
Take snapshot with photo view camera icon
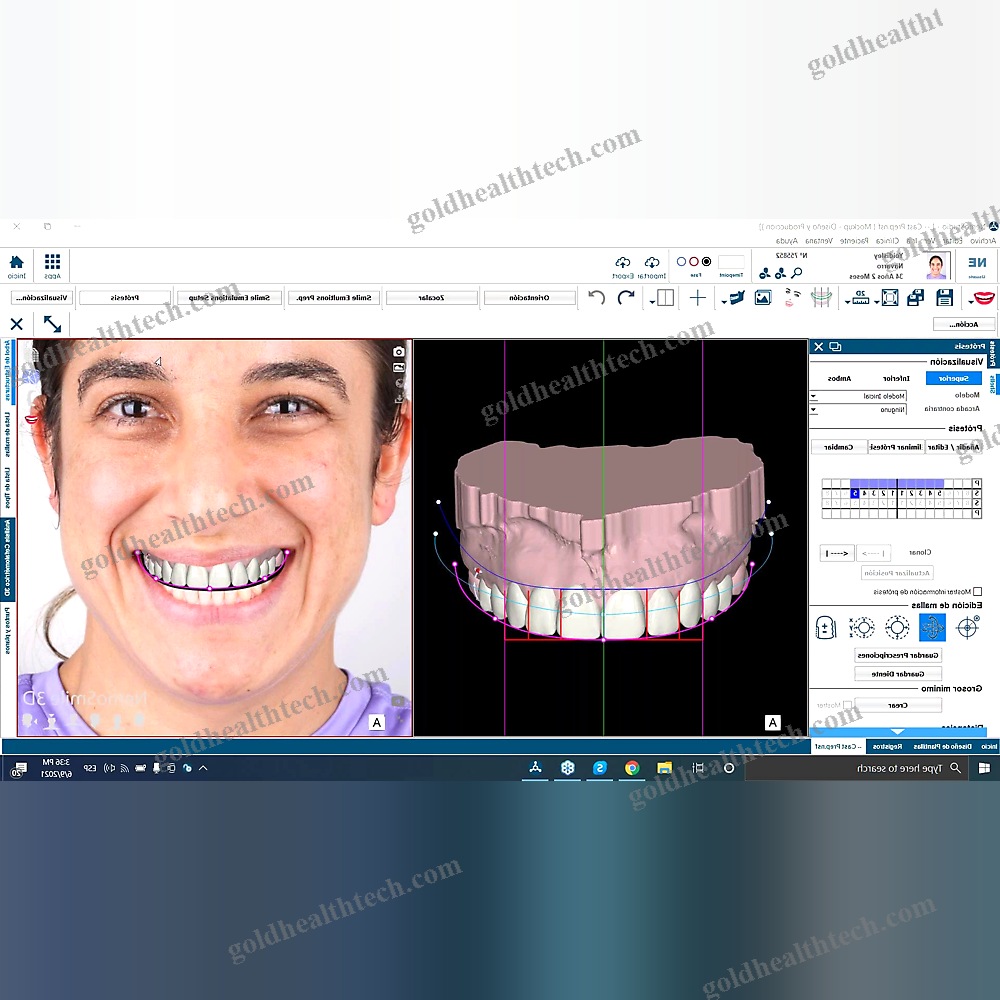coord(399,351)
